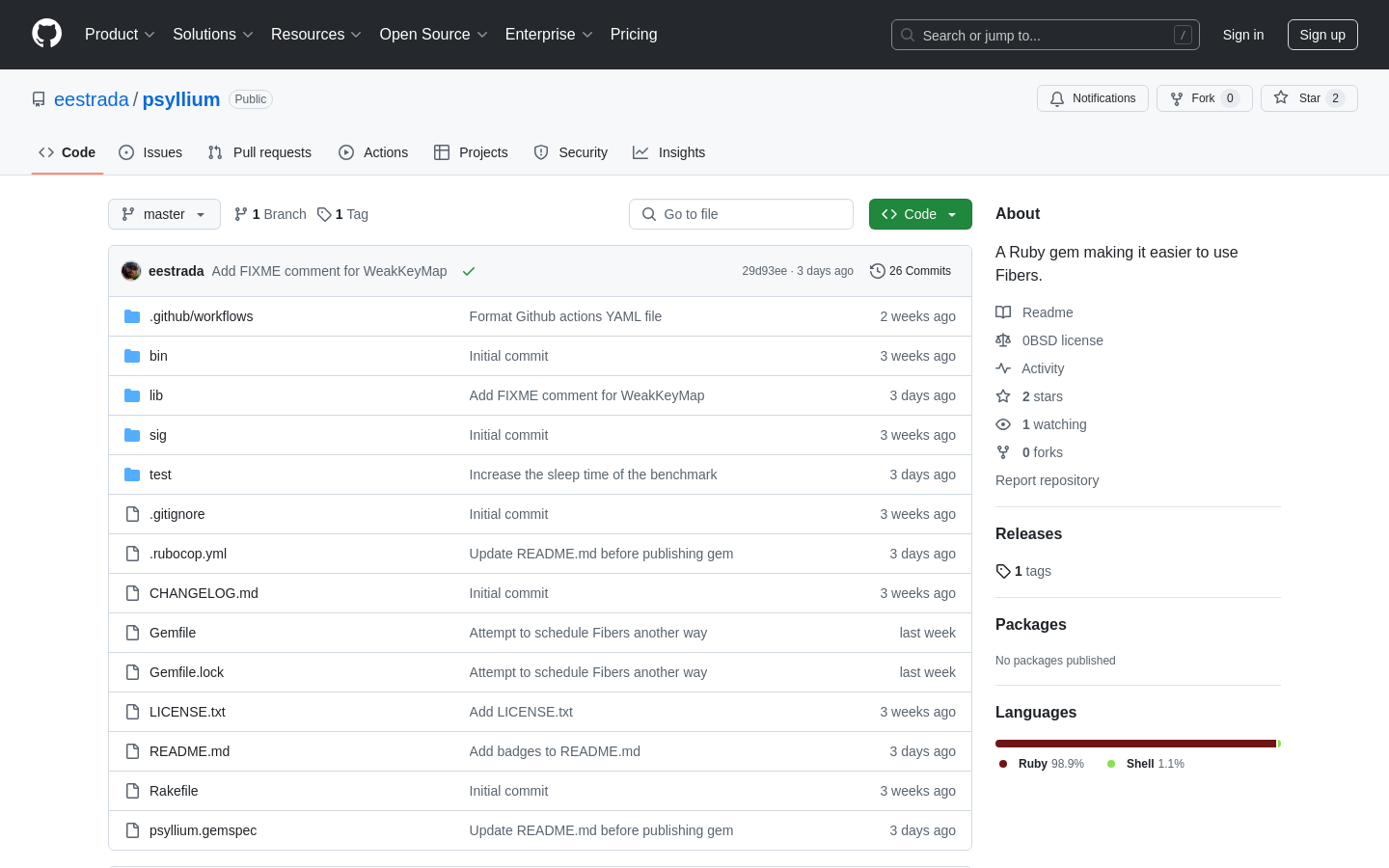The image size is (1389, 868).
Task: Open 'Increase the sleep time of the benchmark' commit
Action: click(x=593, y=475)
